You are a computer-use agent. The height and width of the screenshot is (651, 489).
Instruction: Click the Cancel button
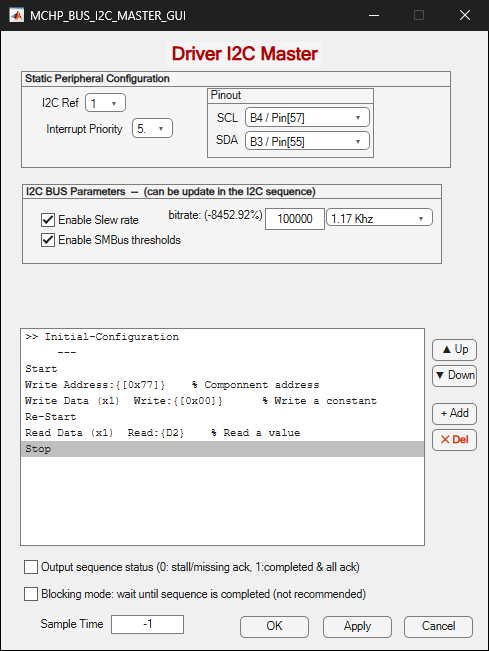(x=438, y=626)
